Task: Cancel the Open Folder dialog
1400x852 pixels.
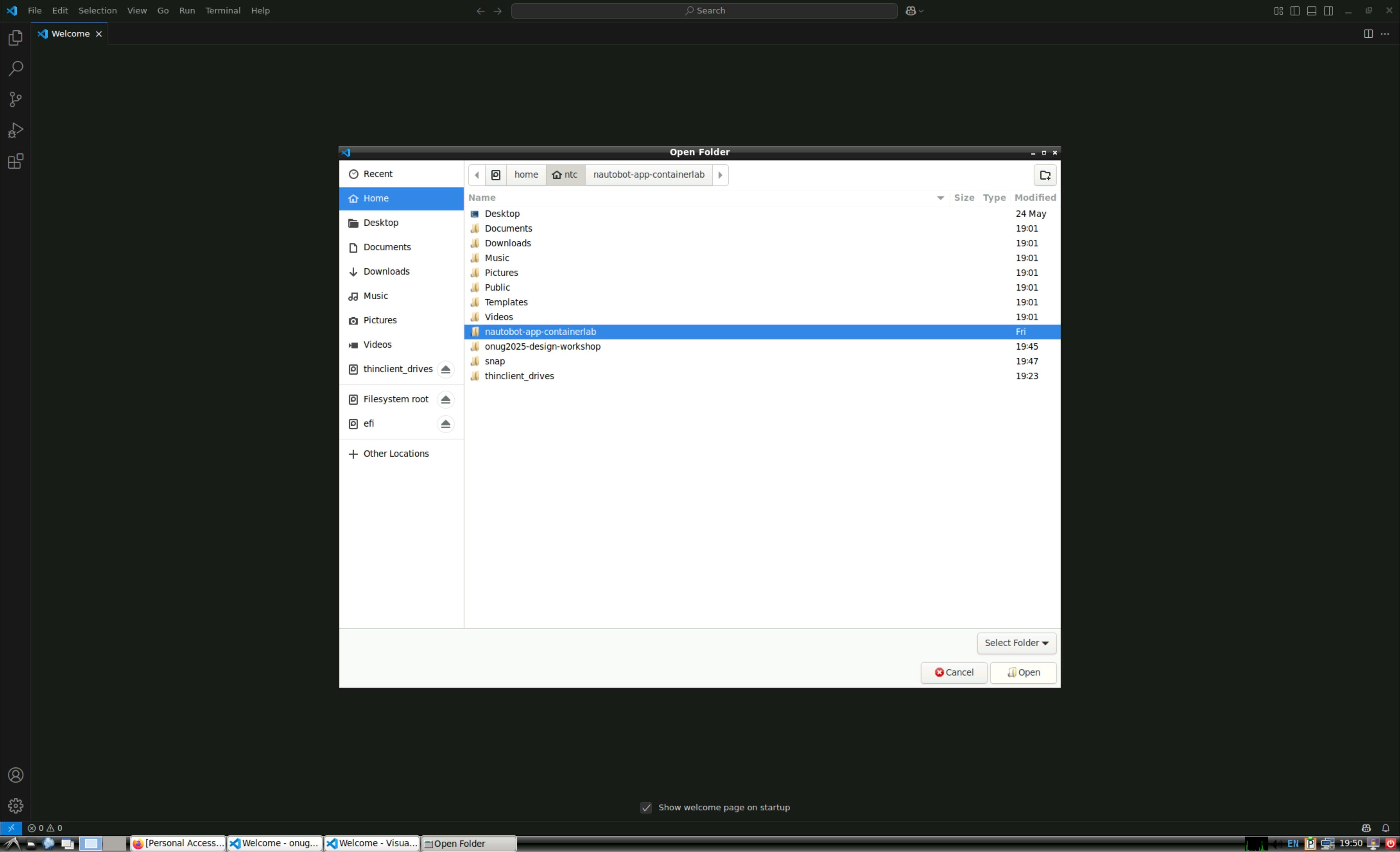Action: tap(954, 672)
